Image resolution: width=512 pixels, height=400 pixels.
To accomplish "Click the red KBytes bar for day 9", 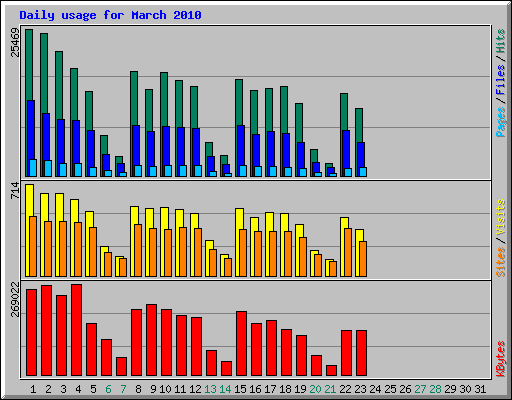I will click(151, 340).
